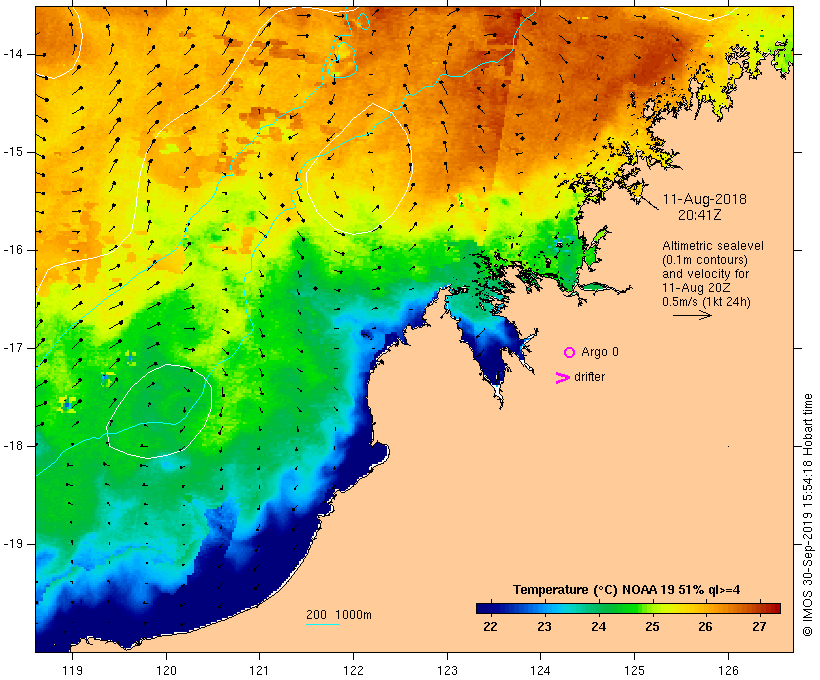Click the latitude axis label -14
The image size is (820, 680).
coord(13,54)
